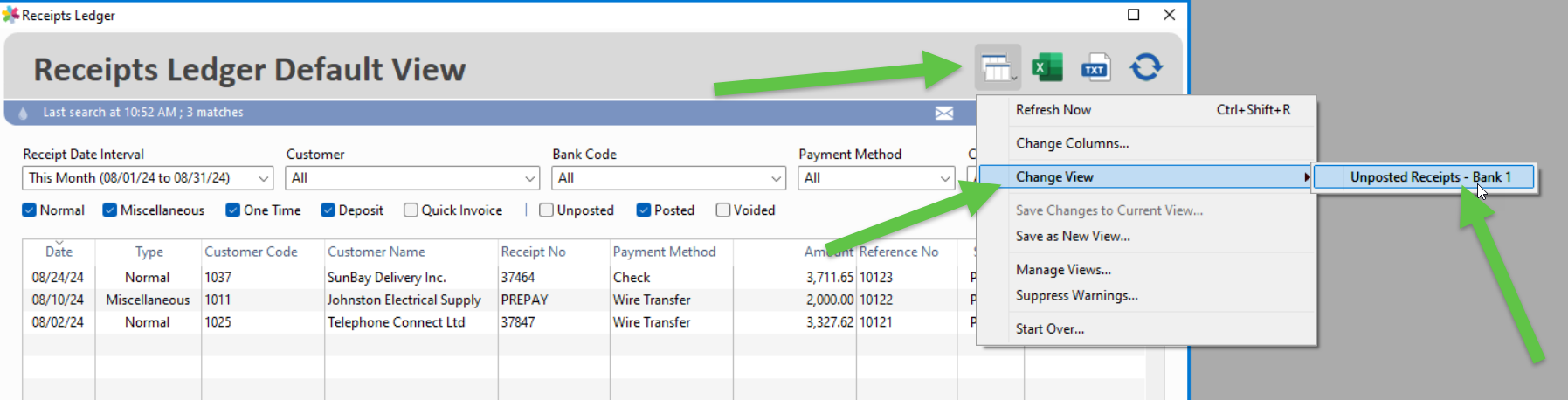This screenshot has height=400, width=1568.
Task: Open Manage Views... menu entry
Action: pyautogui.click(x=1146, y=270)
